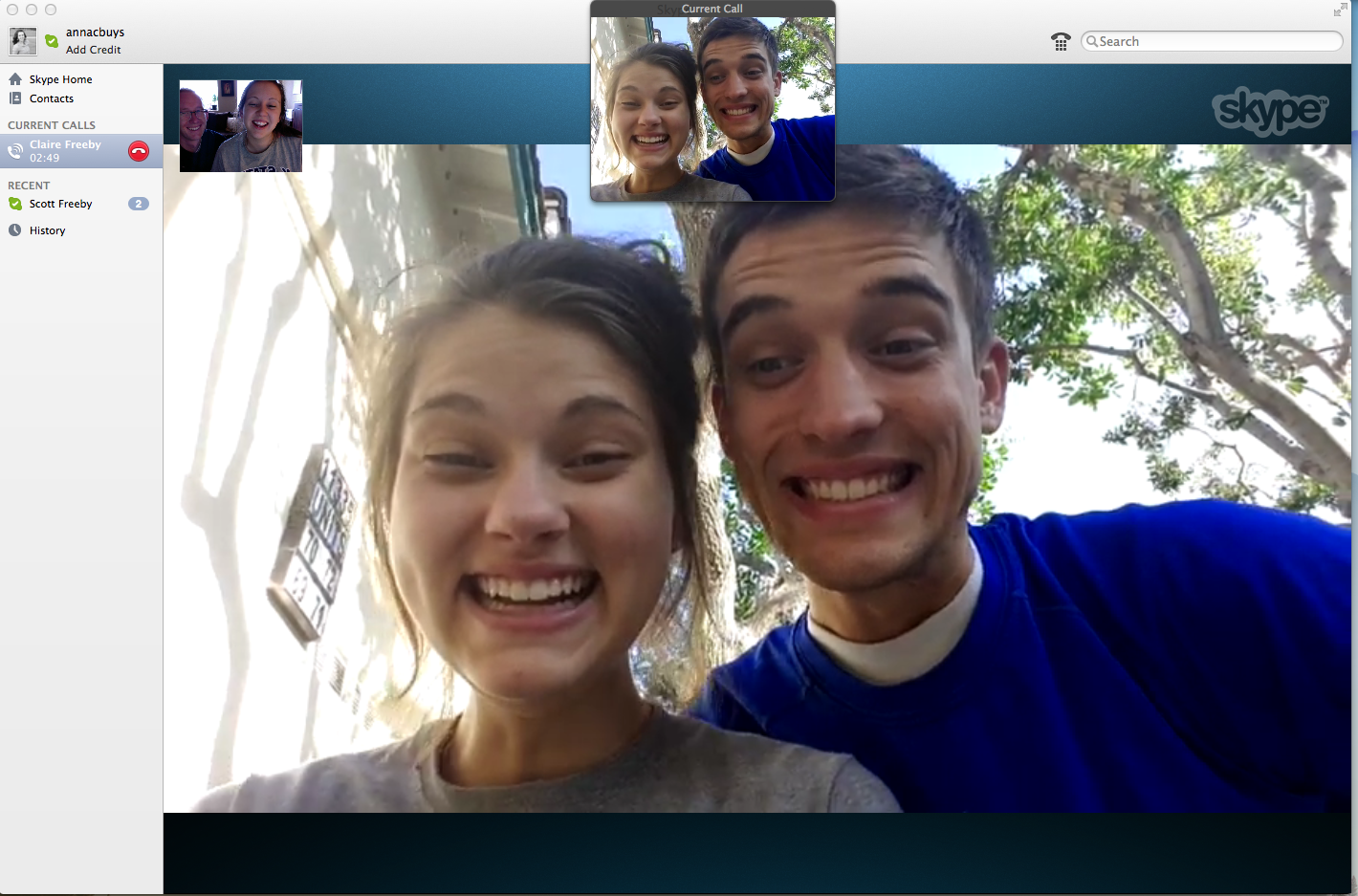End the call with Claire Freeby
The width and height of the screenshot is (1358, 896).
point(139,151)
